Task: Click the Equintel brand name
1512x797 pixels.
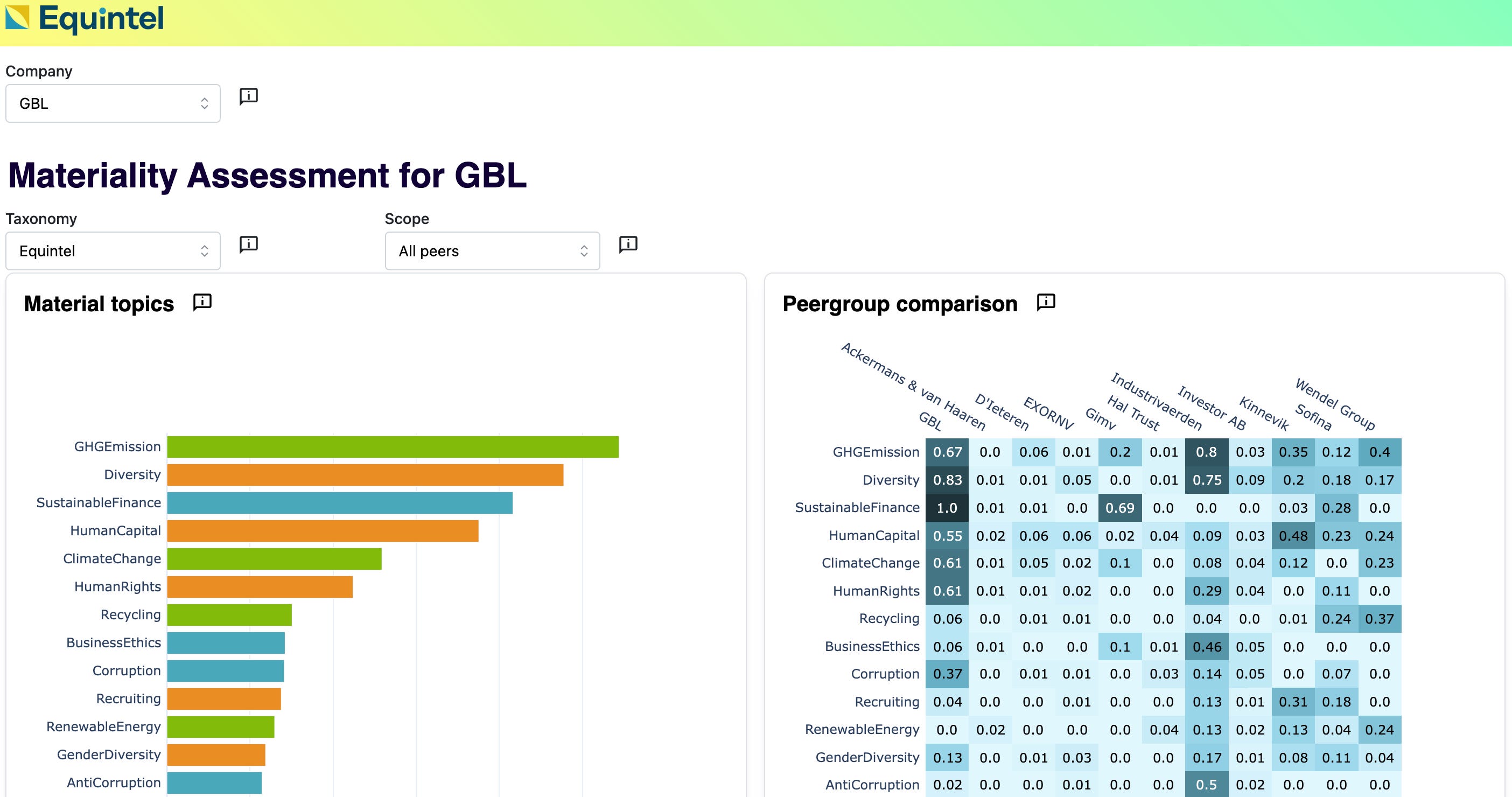Action: point(101,18)
